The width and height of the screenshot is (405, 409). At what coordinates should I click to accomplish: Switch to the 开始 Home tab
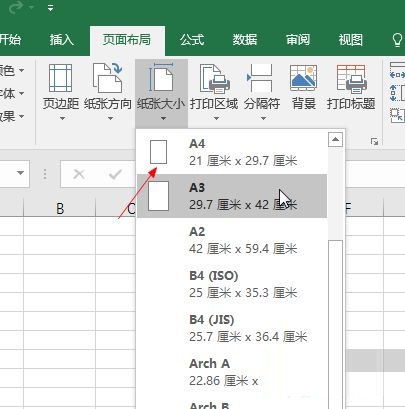10,40
